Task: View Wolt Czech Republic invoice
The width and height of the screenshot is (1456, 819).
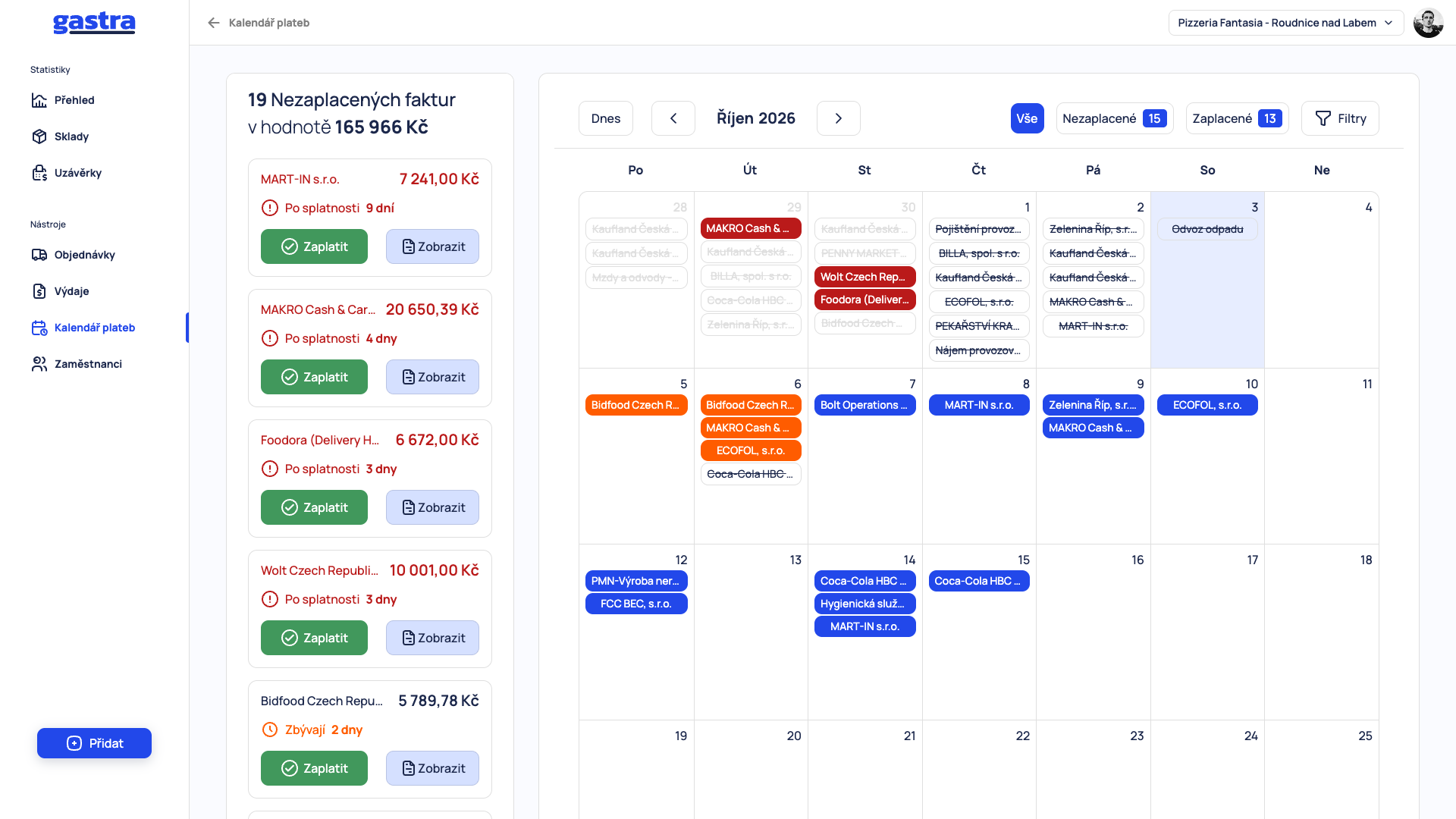Action: [x=432, y=638]
